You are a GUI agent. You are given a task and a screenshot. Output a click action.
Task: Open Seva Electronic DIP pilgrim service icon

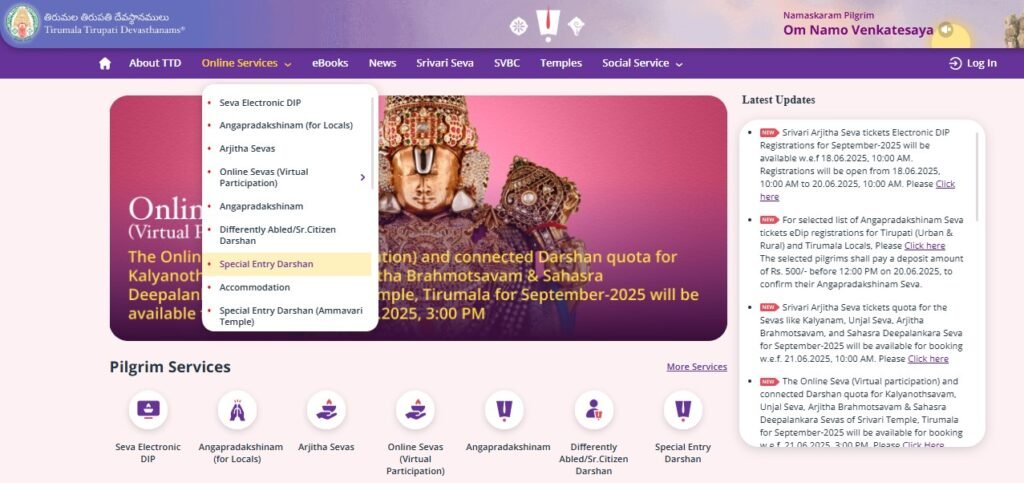148,410
